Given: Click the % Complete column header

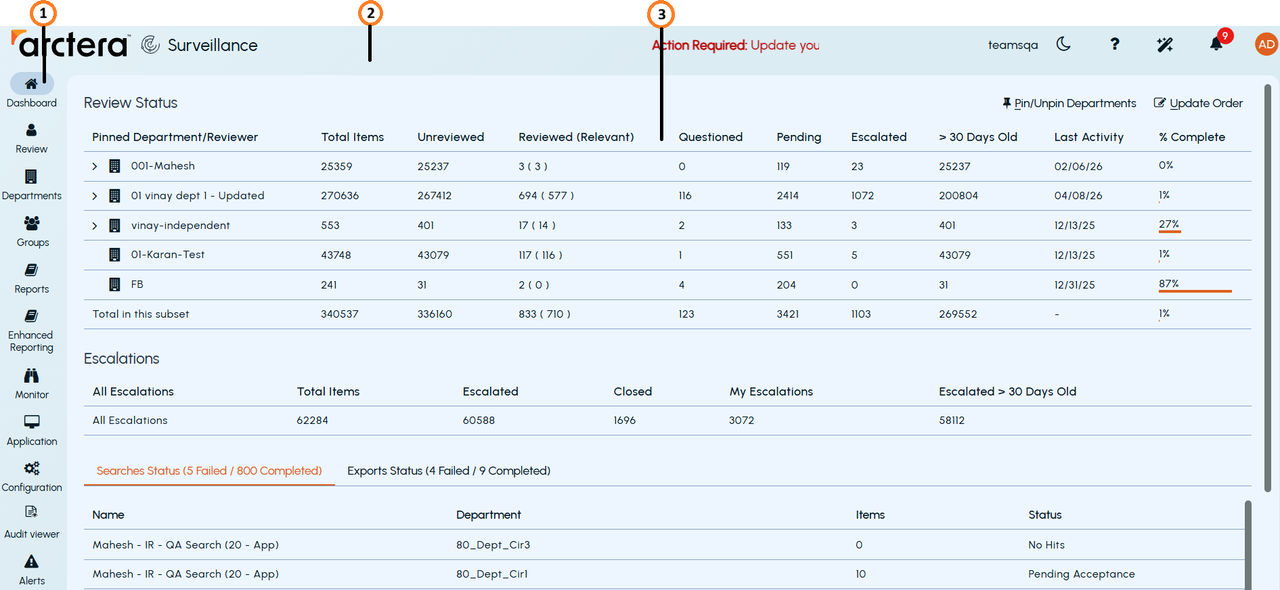Looking at the screenshot, I should (1192, 137).
